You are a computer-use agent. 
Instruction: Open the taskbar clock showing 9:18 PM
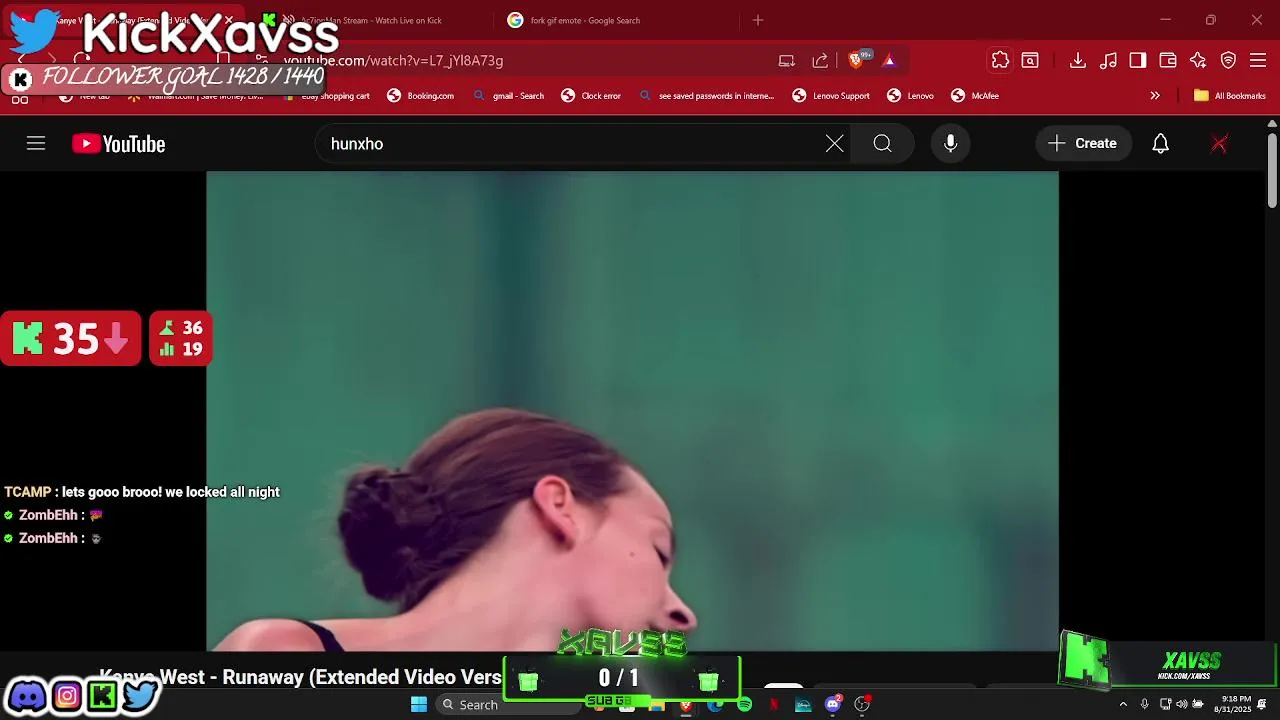click(1233, 704)
